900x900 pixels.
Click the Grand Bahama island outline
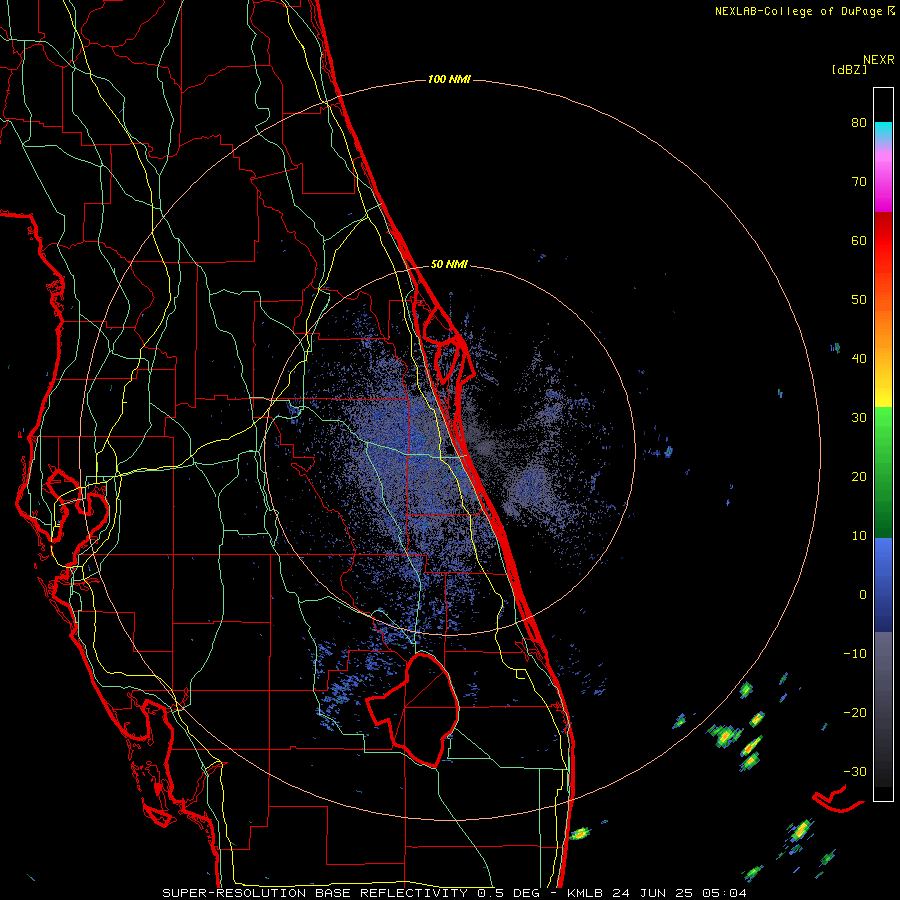(x=838, y=800)
